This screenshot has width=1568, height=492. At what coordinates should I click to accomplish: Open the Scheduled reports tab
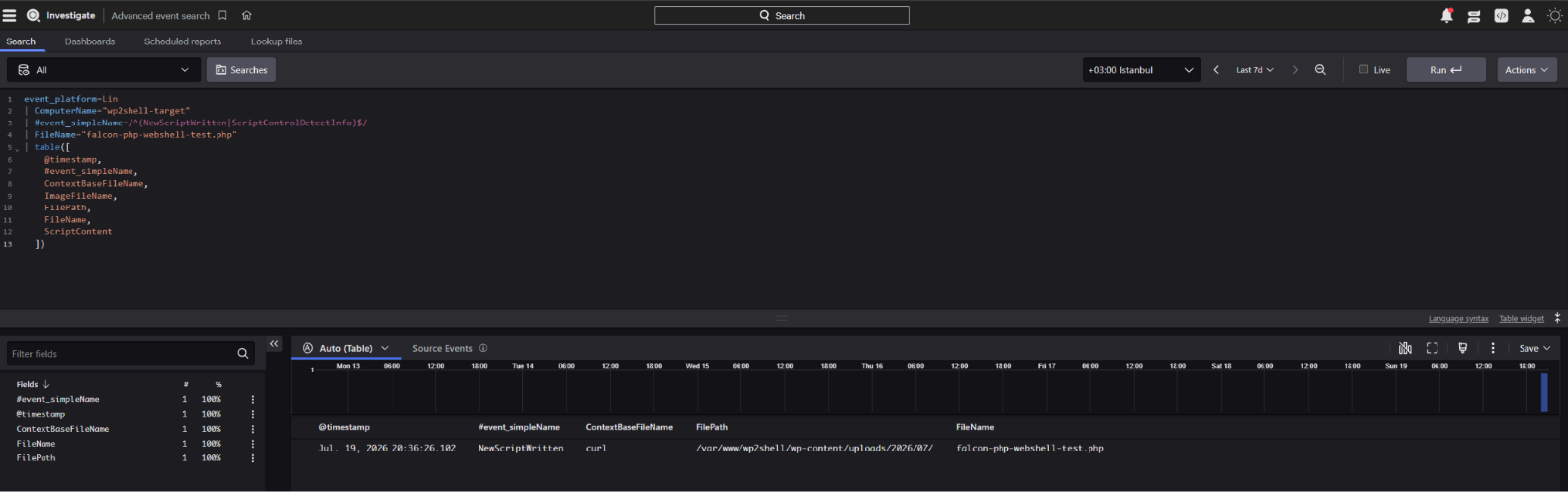[x=183, y=41]
